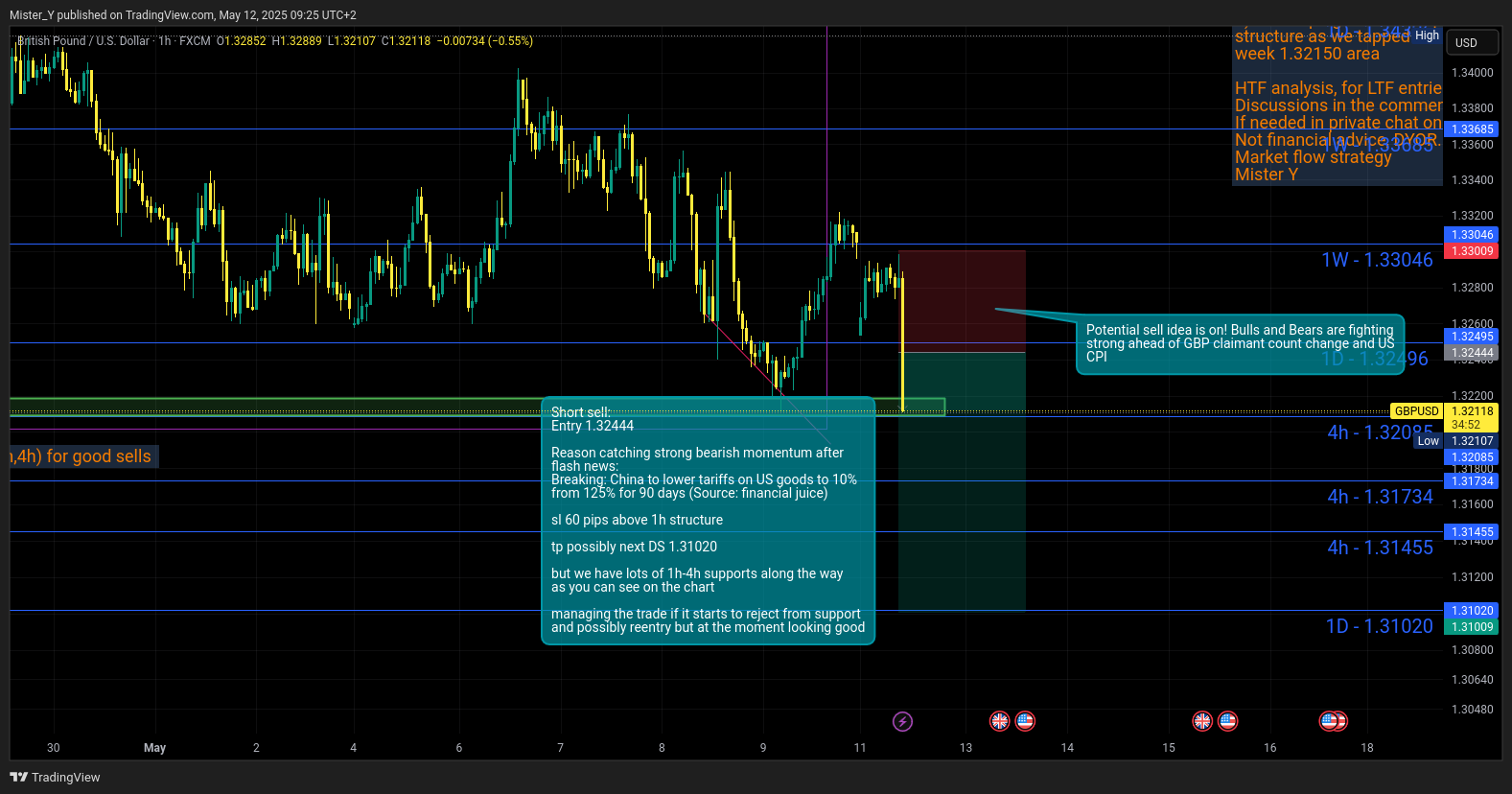Screen dimensions: 1512x794
Task: Click the 1.30480 price scale value
Action: click(x=1472, y=710)
